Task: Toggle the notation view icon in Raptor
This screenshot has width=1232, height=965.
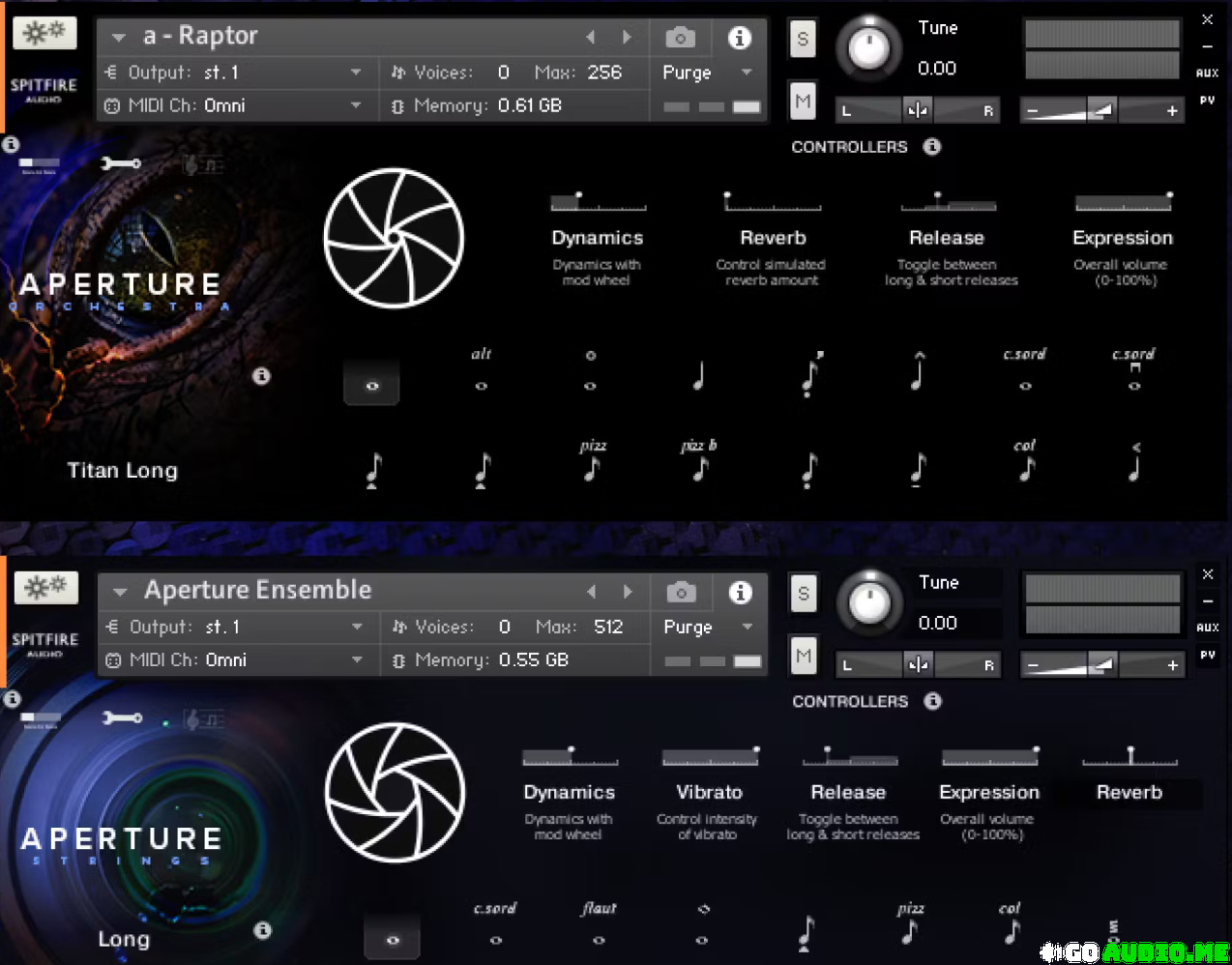Action: pos(203,164)
